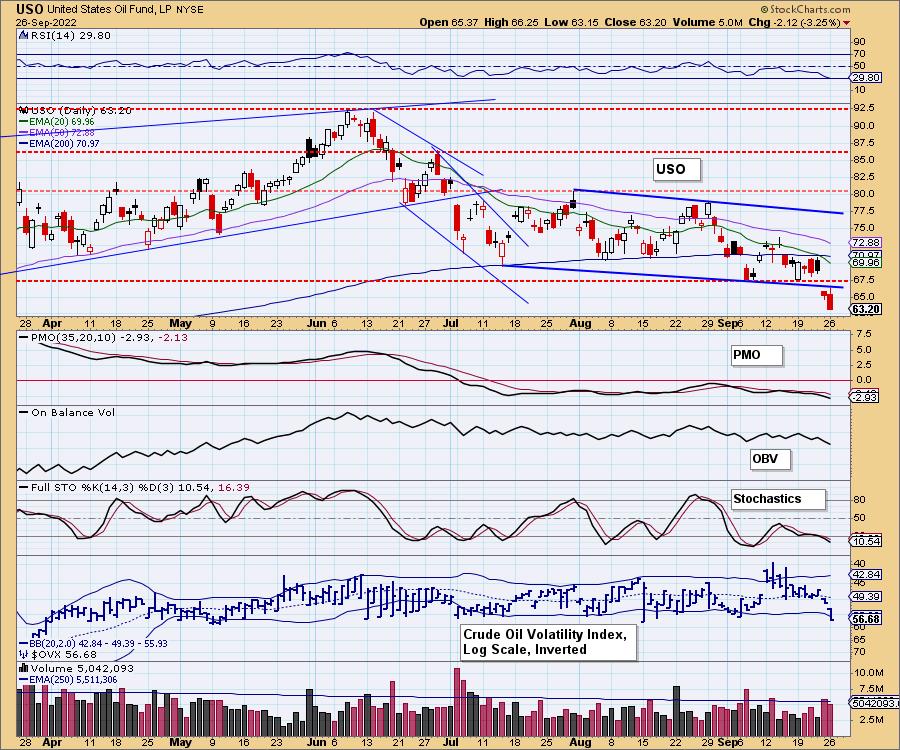
Task: Click the 'PMO(35,20,10) -2.93, -2.13' legend
Action: click(x=109, y=337)
